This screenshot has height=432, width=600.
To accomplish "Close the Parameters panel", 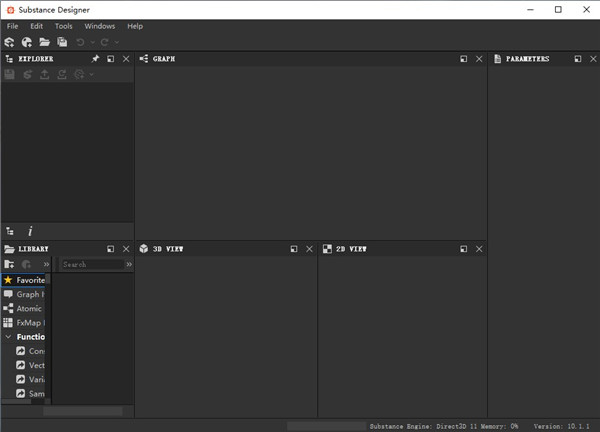I will point(593,59).
